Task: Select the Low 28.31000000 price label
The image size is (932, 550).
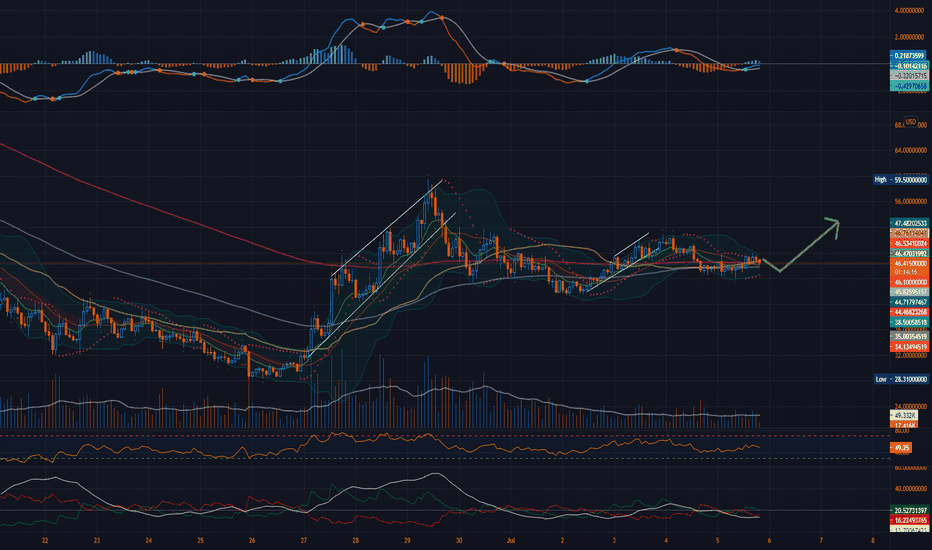Action: click(x=901, y=379)
